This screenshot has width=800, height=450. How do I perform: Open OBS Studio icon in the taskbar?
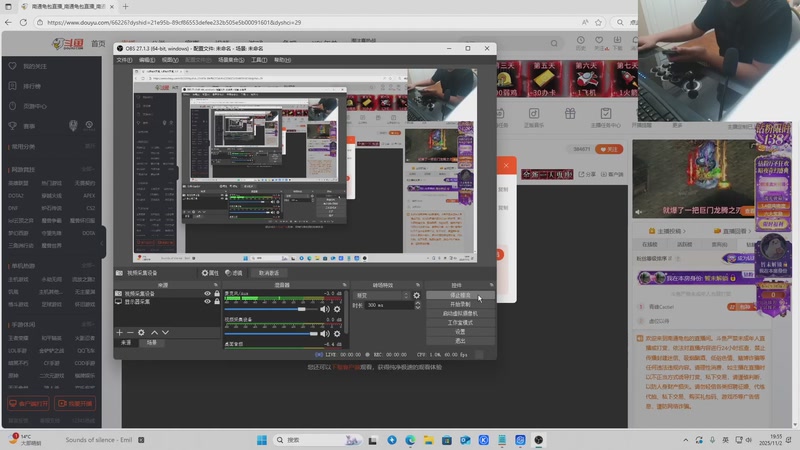pos(538,440)
